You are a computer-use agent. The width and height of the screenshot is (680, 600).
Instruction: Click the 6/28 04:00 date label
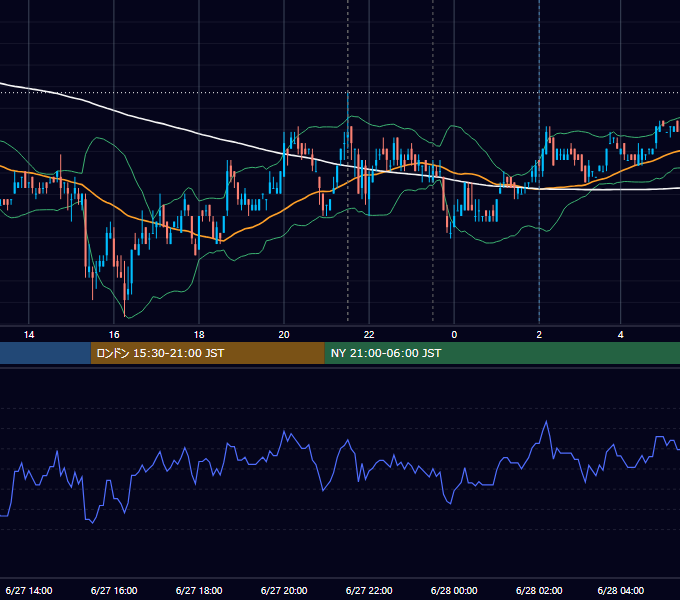pyautogui.click(x=621, y=590)
